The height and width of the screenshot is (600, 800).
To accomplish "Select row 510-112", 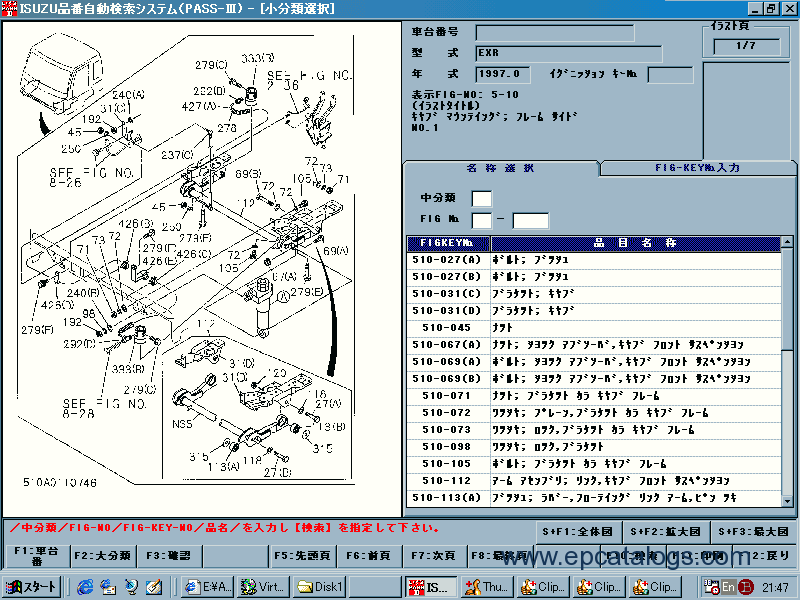I will tap(594, 481).
